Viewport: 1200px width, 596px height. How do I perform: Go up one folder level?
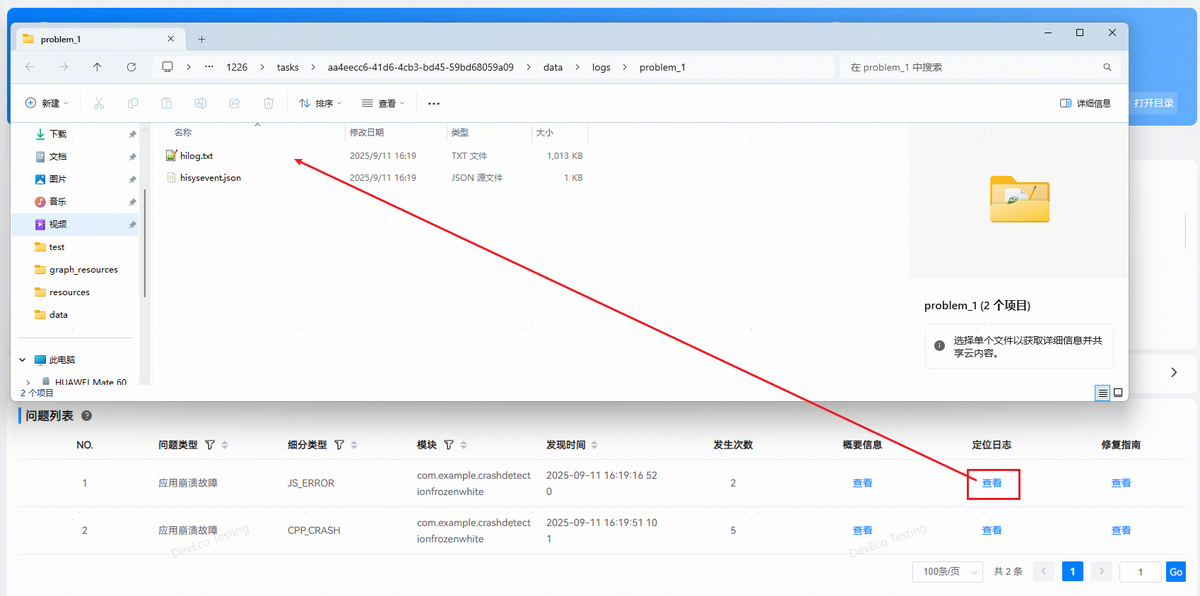tap(97, 67)
